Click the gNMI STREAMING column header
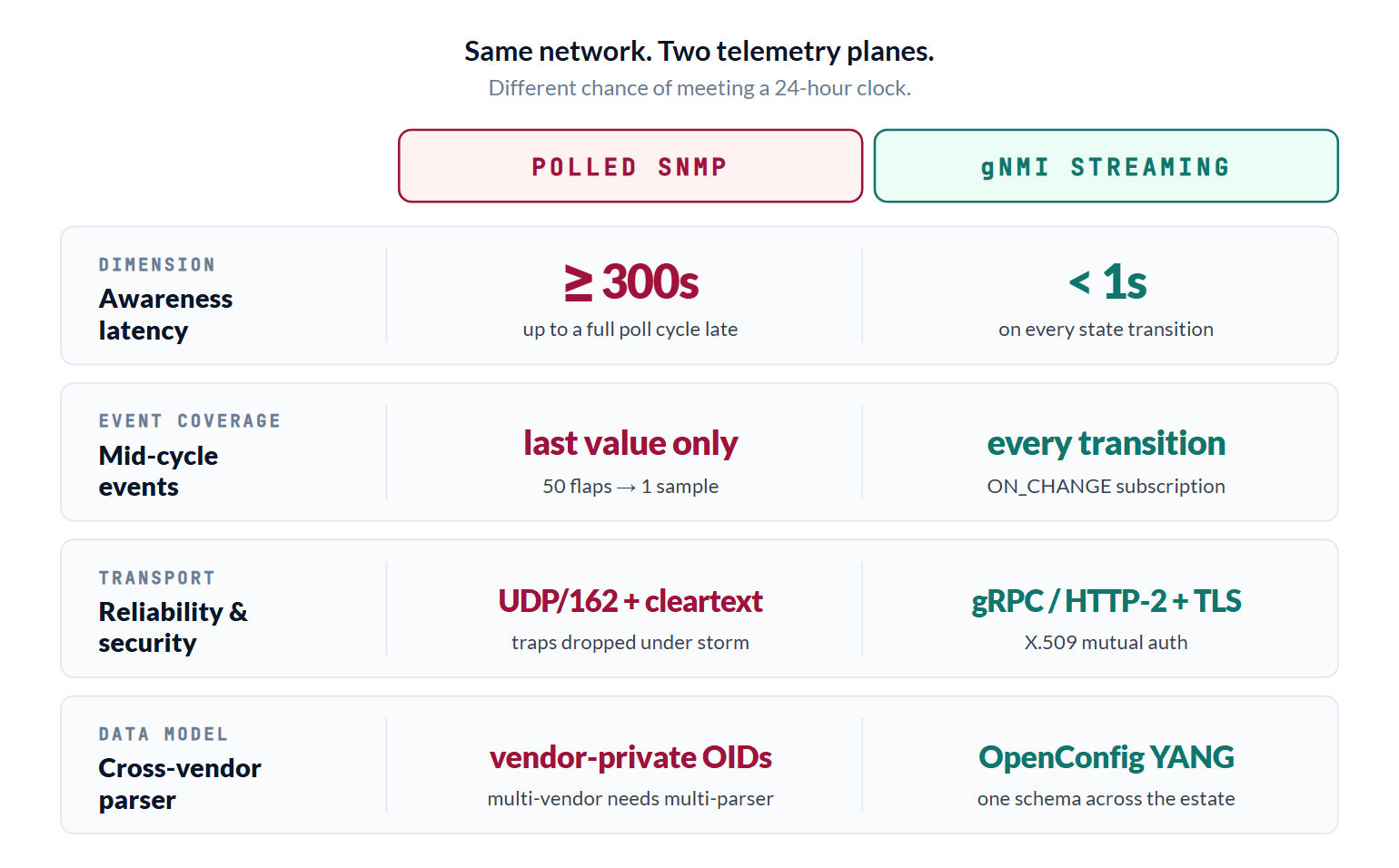 pyautogui.click(x=1106, y=166)
